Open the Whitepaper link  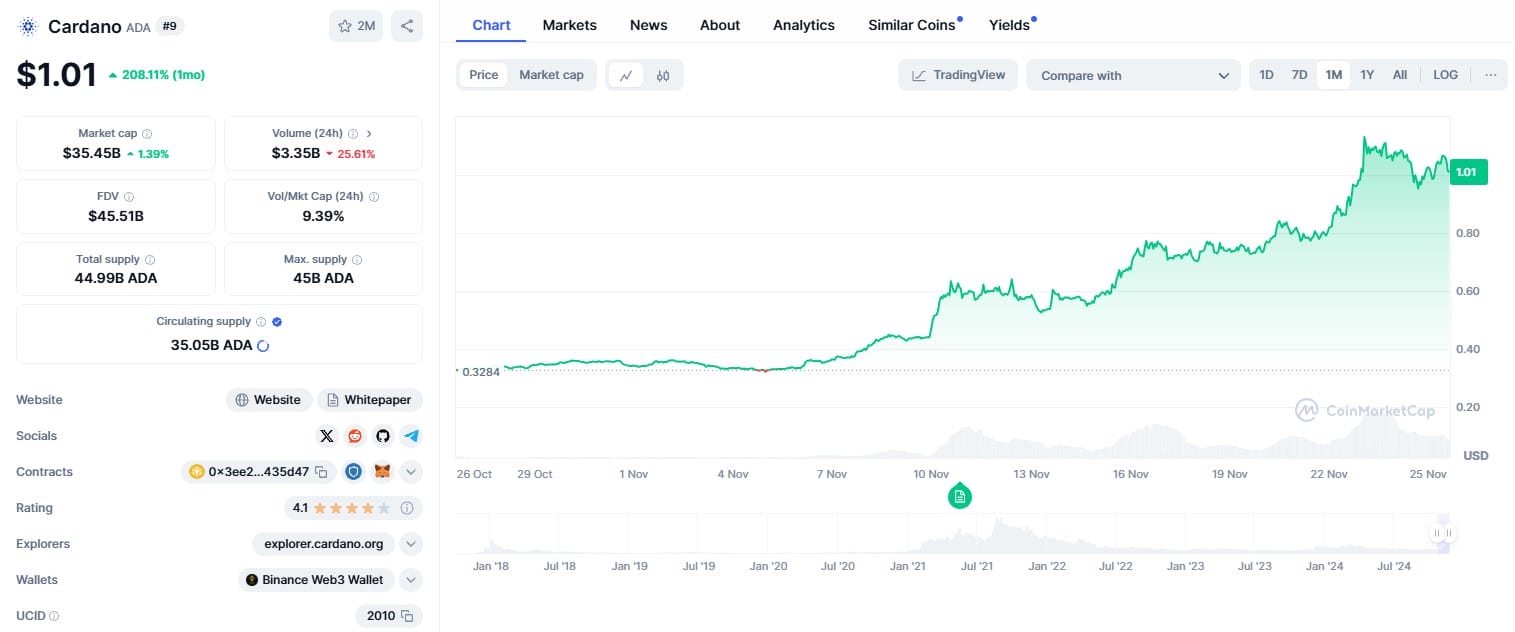(x=370, y=400)
